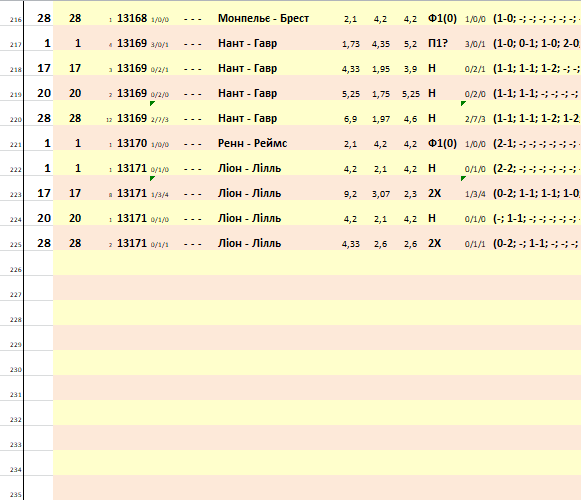Select the odds value 1,75

(x=381, y=94)
